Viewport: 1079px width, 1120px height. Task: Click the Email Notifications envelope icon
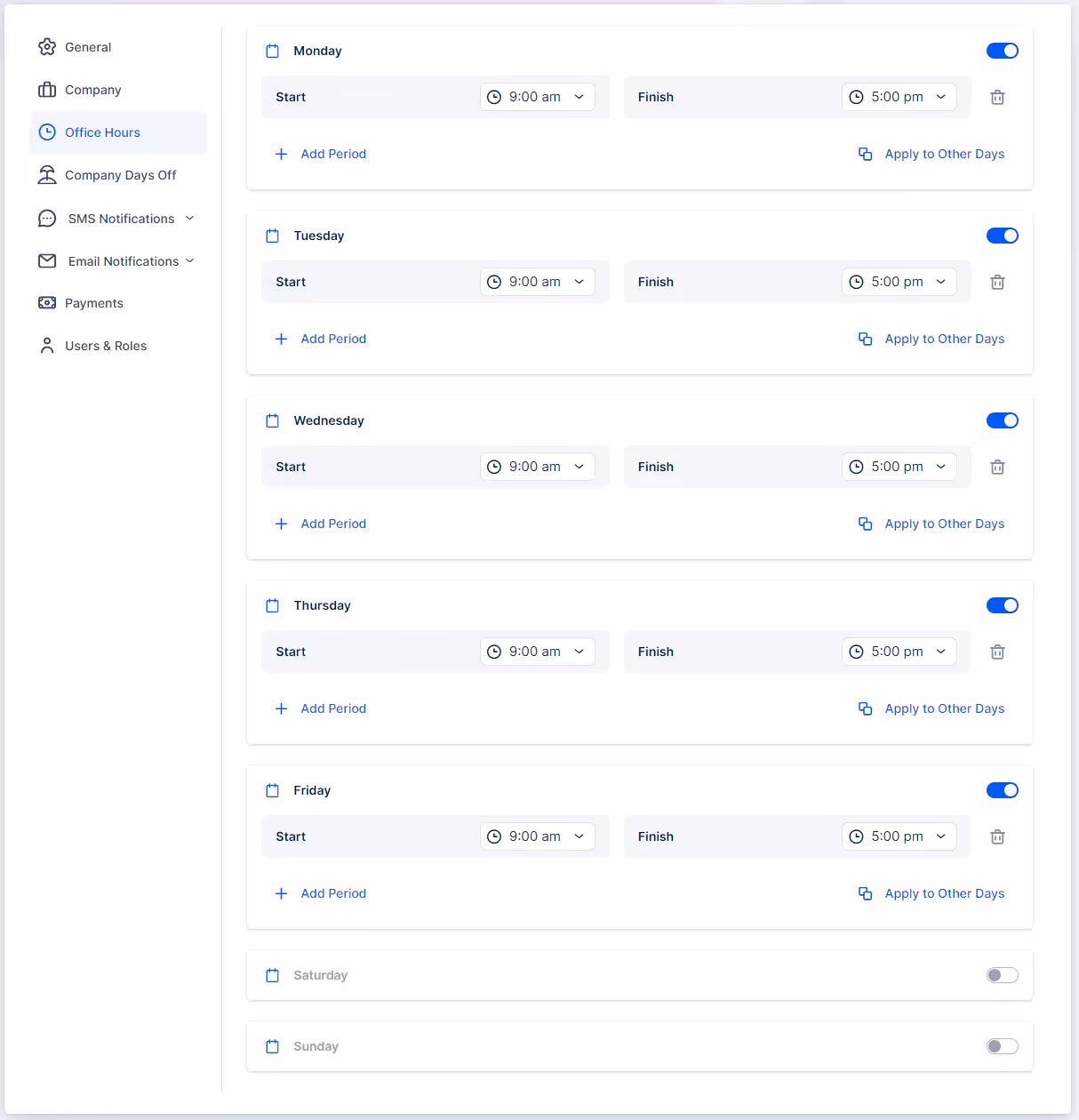[x=47, y=261]
